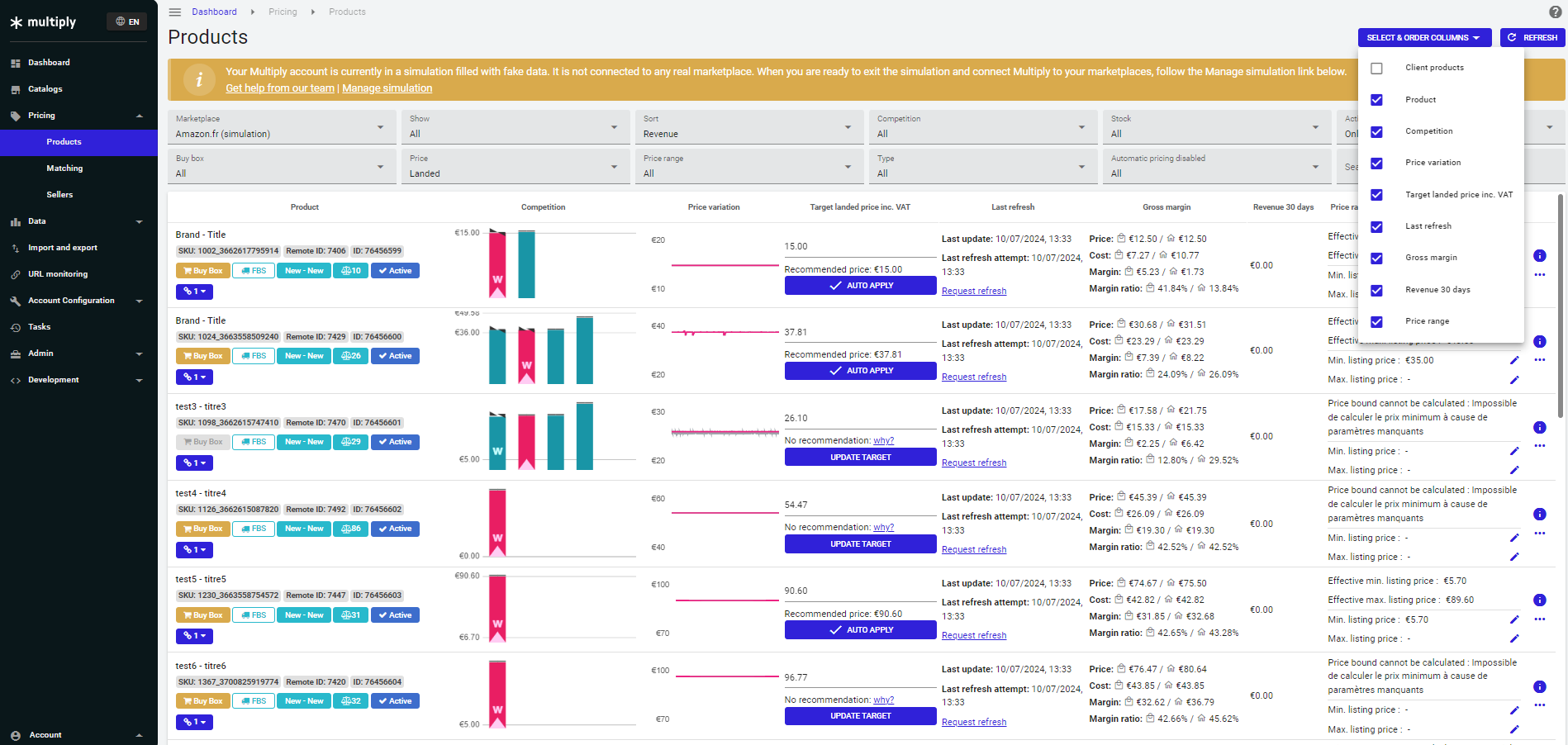Image resolution: width=1568 pixels, height=745 pixels.
Task: Open the Manage simulation link
Action: (387, 88)
